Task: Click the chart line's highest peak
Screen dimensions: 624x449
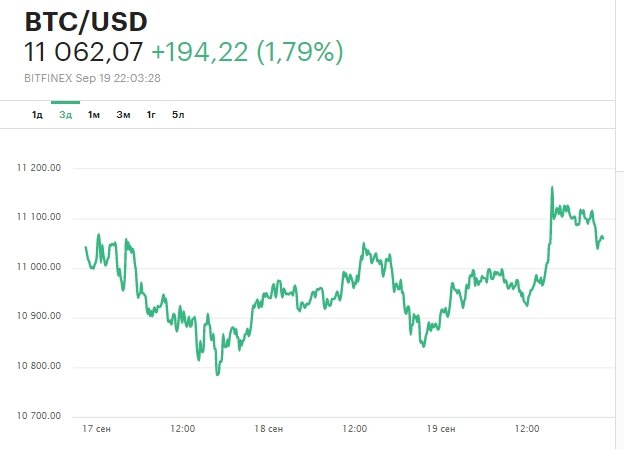Action: 551,187
